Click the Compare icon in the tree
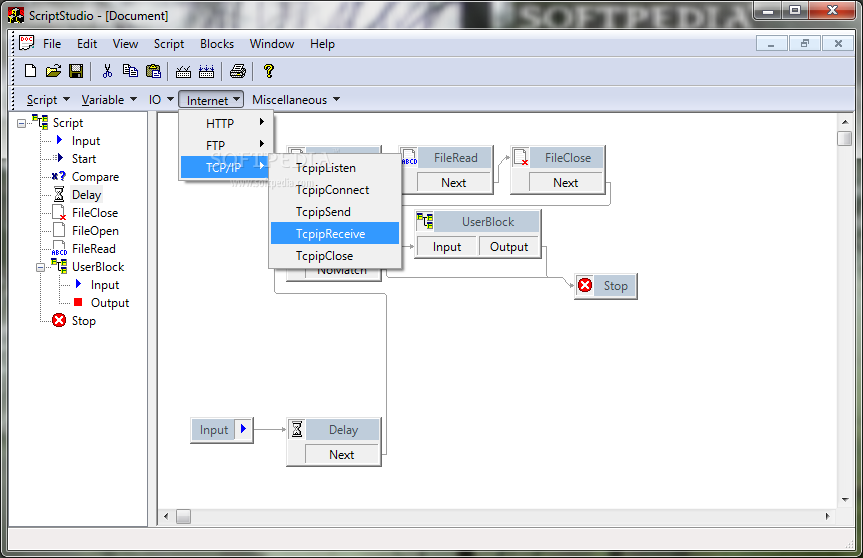863x558 pixels. (59, 176)
